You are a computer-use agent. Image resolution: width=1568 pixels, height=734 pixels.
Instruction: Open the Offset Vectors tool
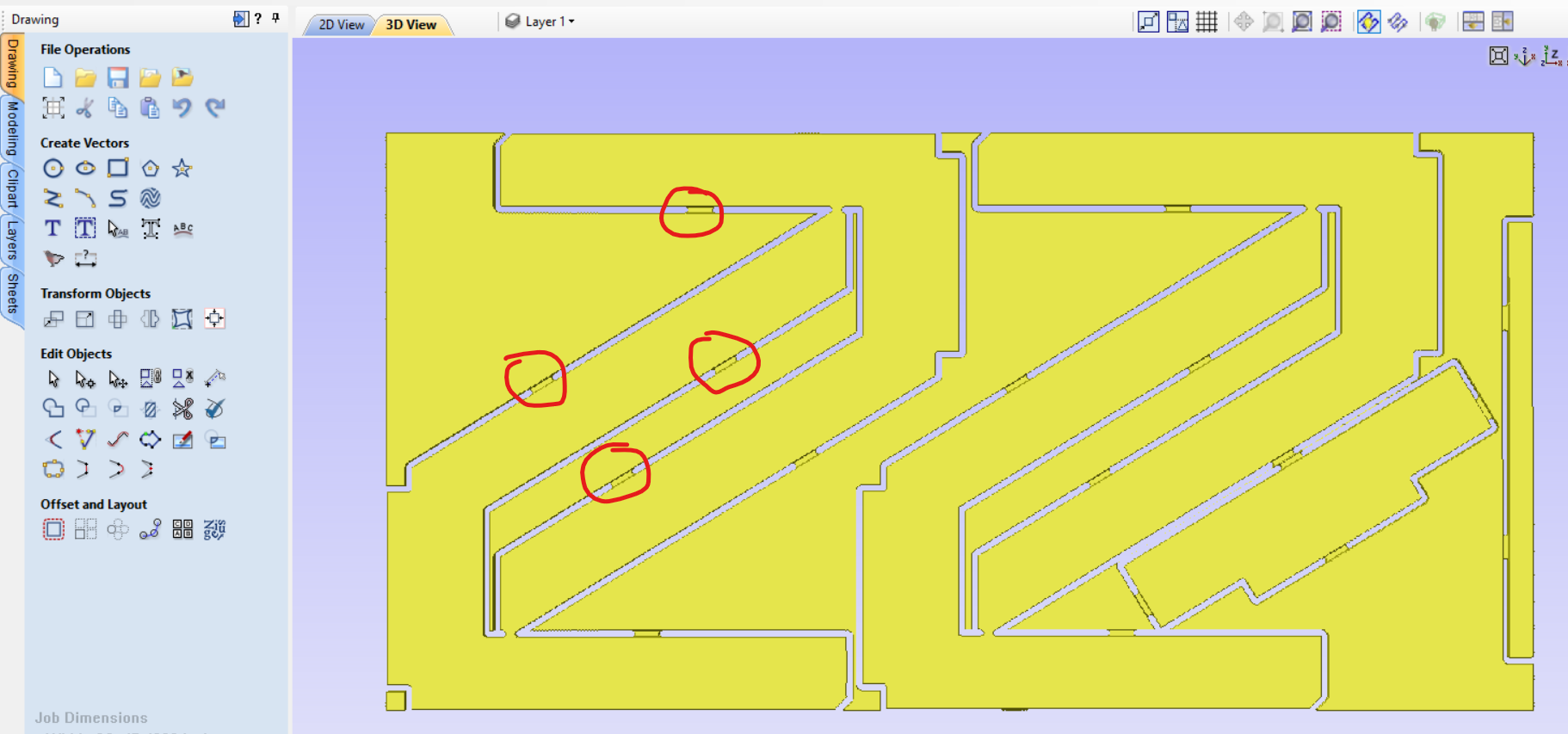click(53, 530)
